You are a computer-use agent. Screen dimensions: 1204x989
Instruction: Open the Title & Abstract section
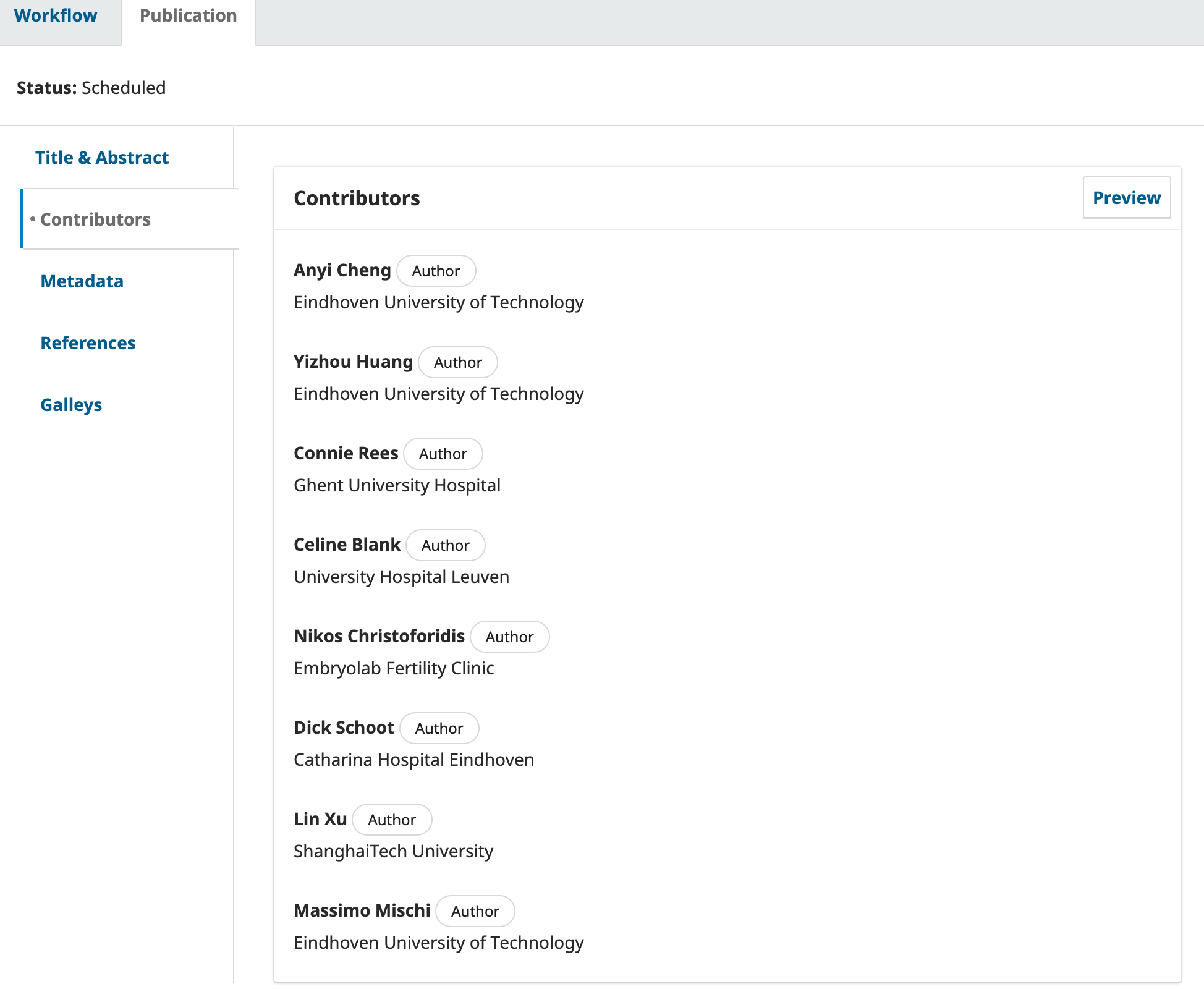102,158
